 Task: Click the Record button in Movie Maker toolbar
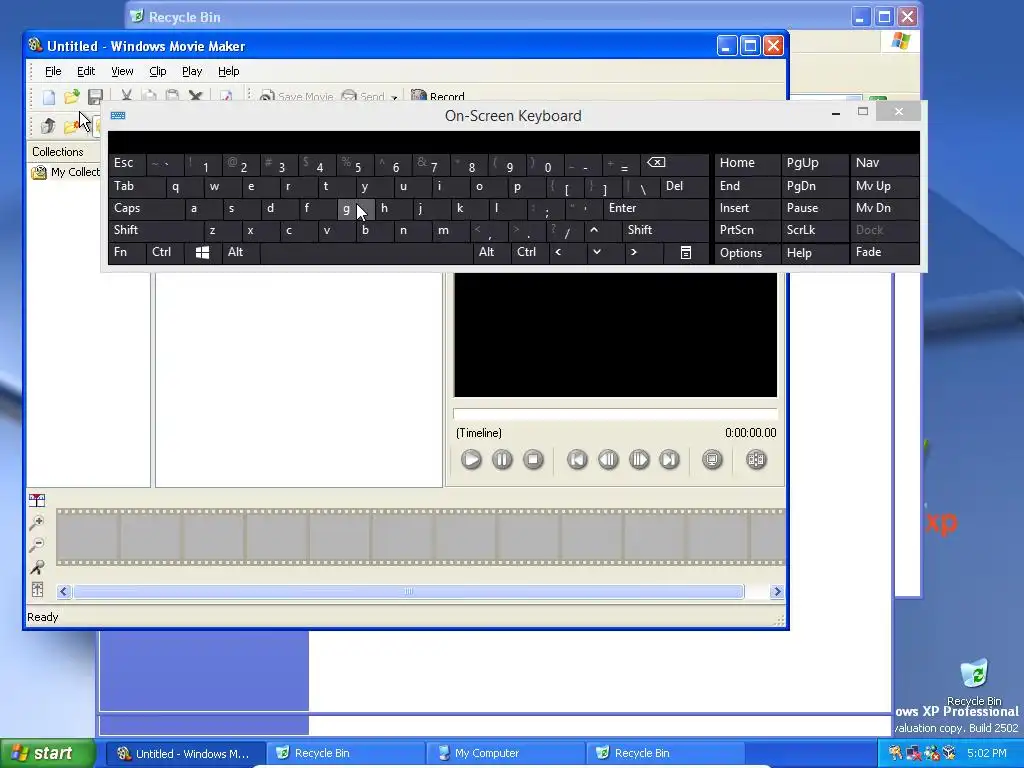pos(438,97)
